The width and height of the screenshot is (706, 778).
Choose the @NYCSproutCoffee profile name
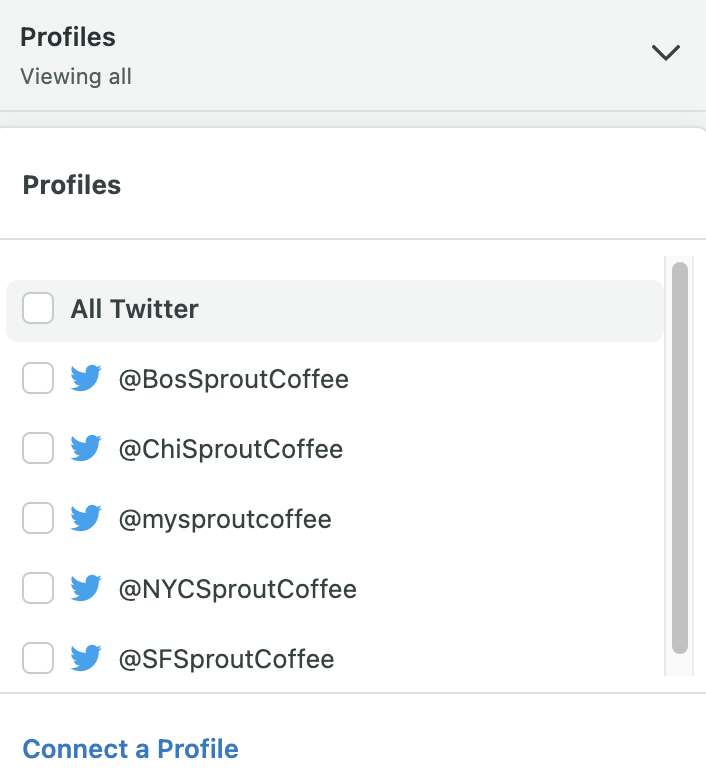(238, 589)
